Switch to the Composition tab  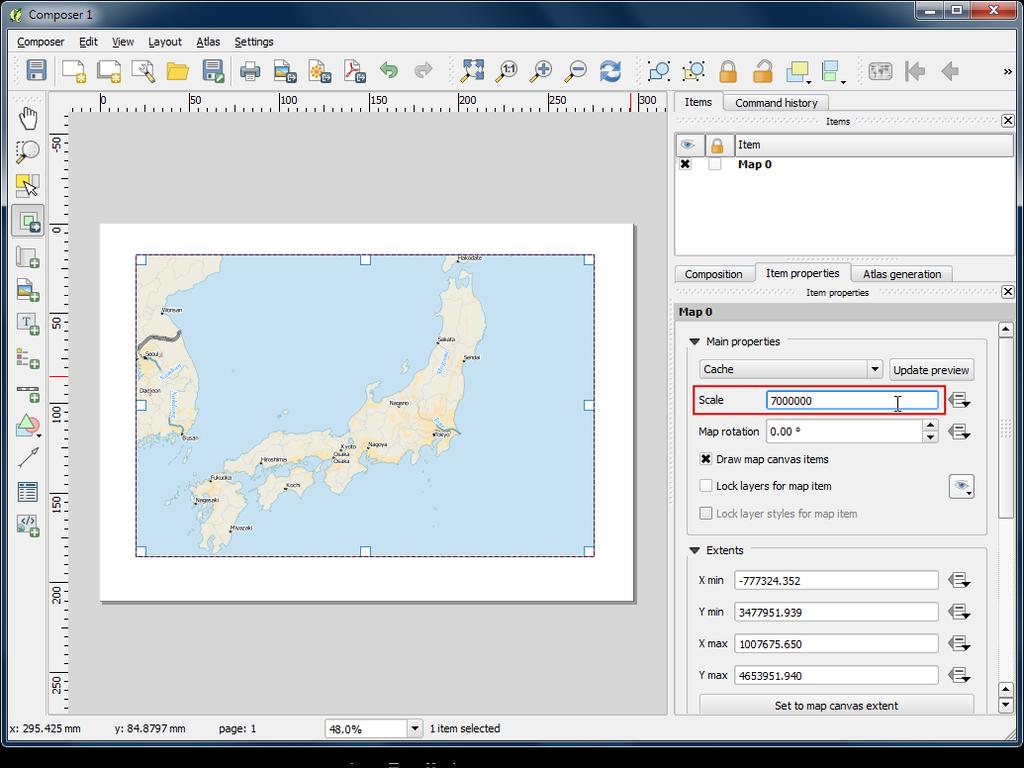pyautogui.click(x=713, y=274)
